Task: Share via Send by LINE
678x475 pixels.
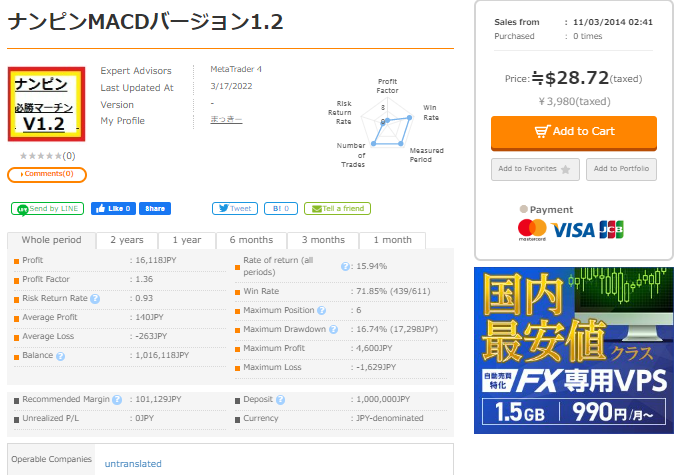Action: click(48, 209)
